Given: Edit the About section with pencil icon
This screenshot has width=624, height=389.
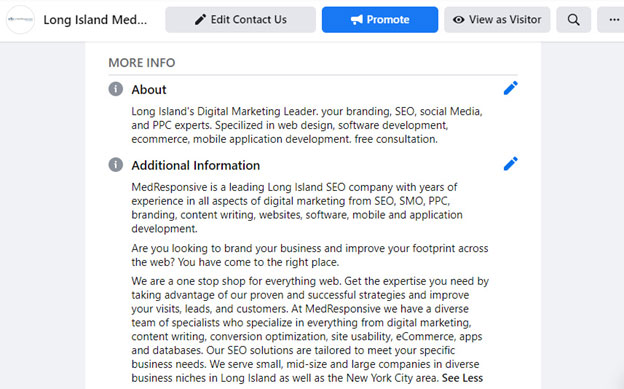Looking at the screenshot, I should click(x=511, y=88).
